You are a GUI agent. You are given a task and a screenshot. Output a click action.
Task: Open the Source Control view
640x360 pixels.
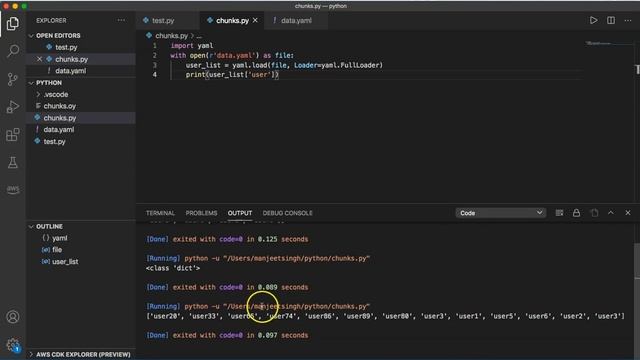pos(13,79)
